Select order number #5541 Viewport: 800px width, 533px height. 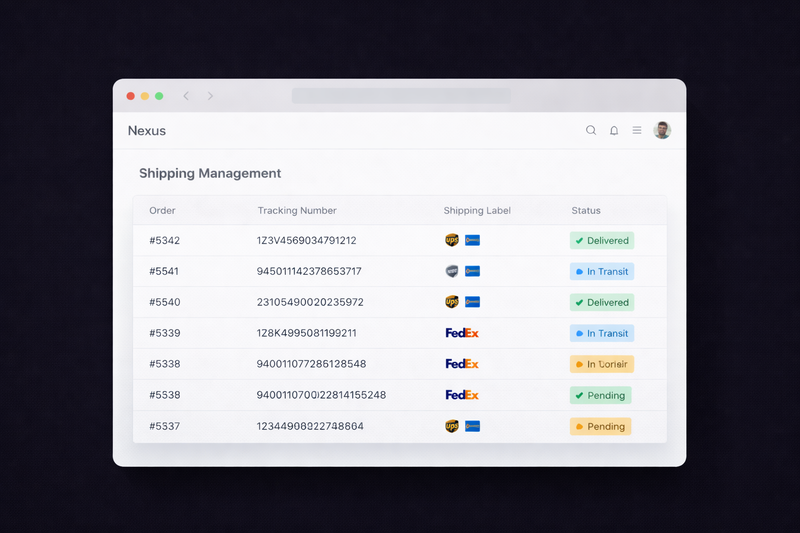coord(164,271)
